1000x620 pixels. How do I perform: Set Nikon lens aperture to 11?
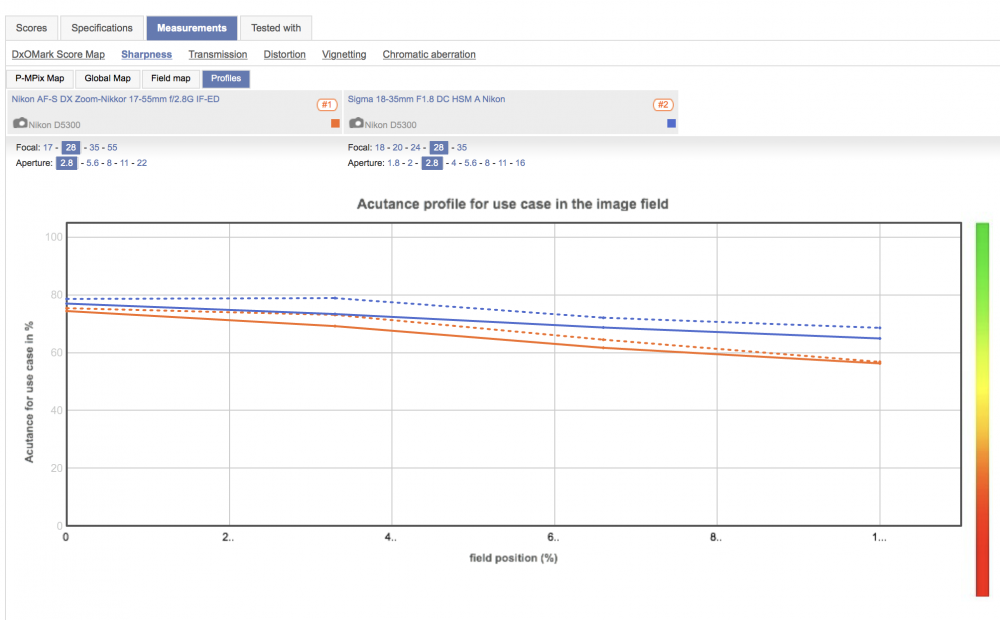point(124,163)
